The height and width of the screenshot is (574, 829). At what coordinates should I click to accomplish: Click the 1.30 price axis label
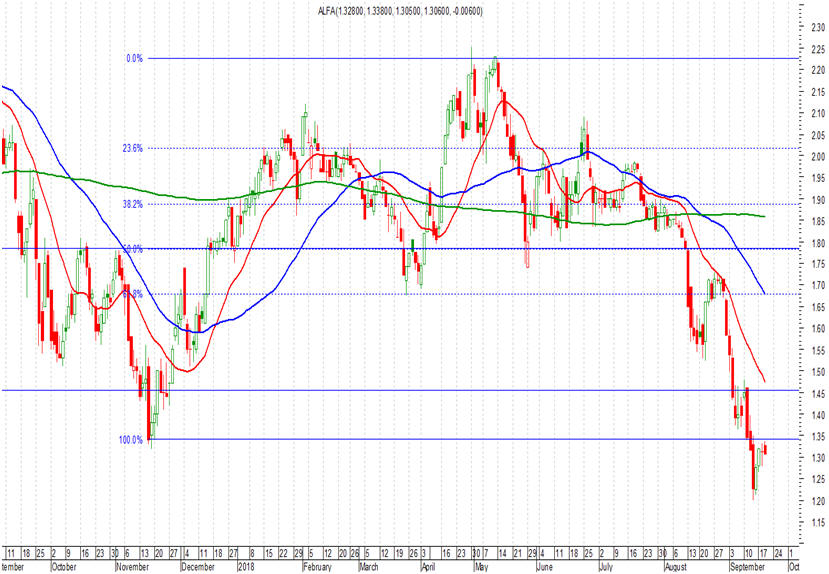click(818, 458)
